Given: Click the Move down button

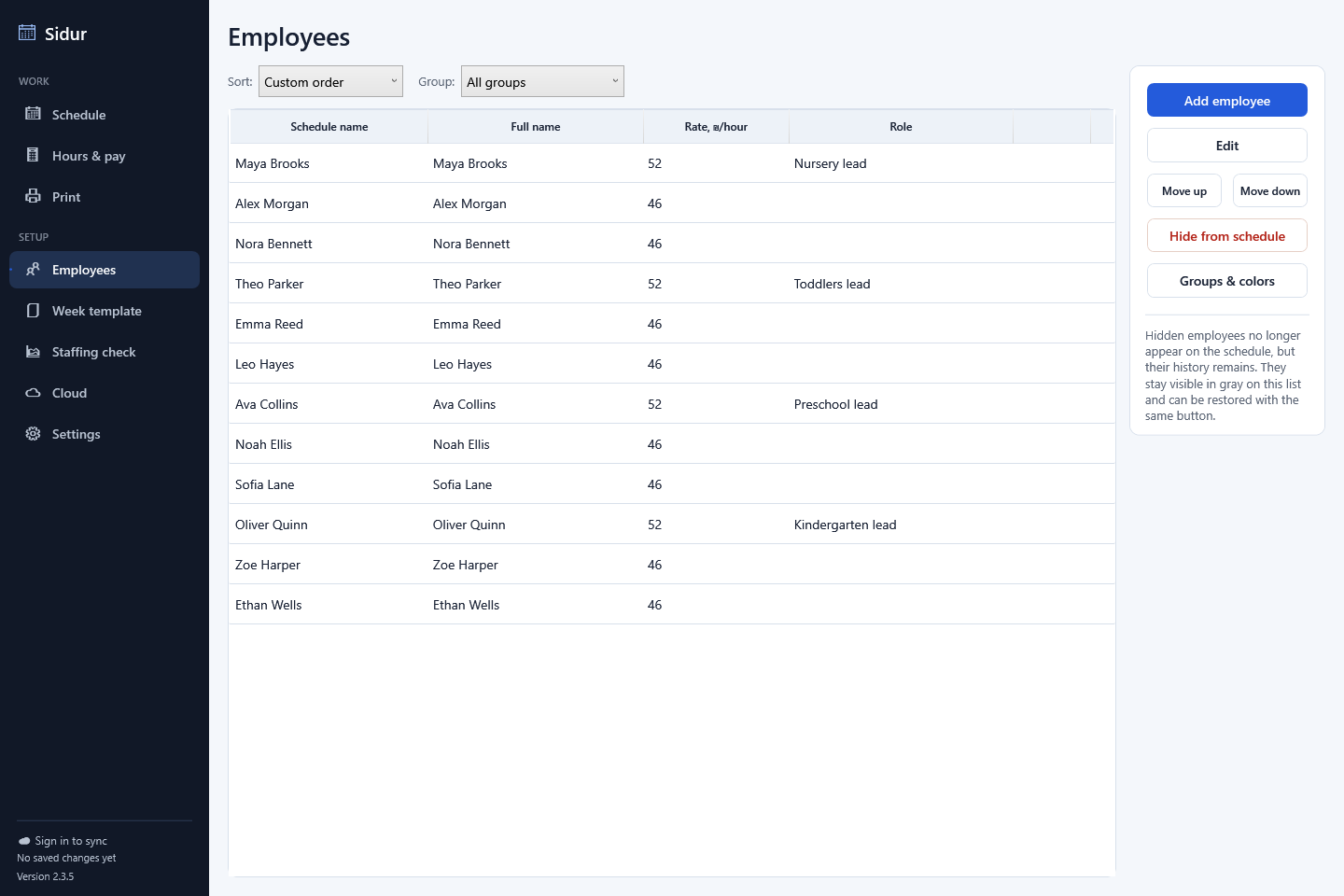Looking at the screenshot, I should coord(1269,190).
